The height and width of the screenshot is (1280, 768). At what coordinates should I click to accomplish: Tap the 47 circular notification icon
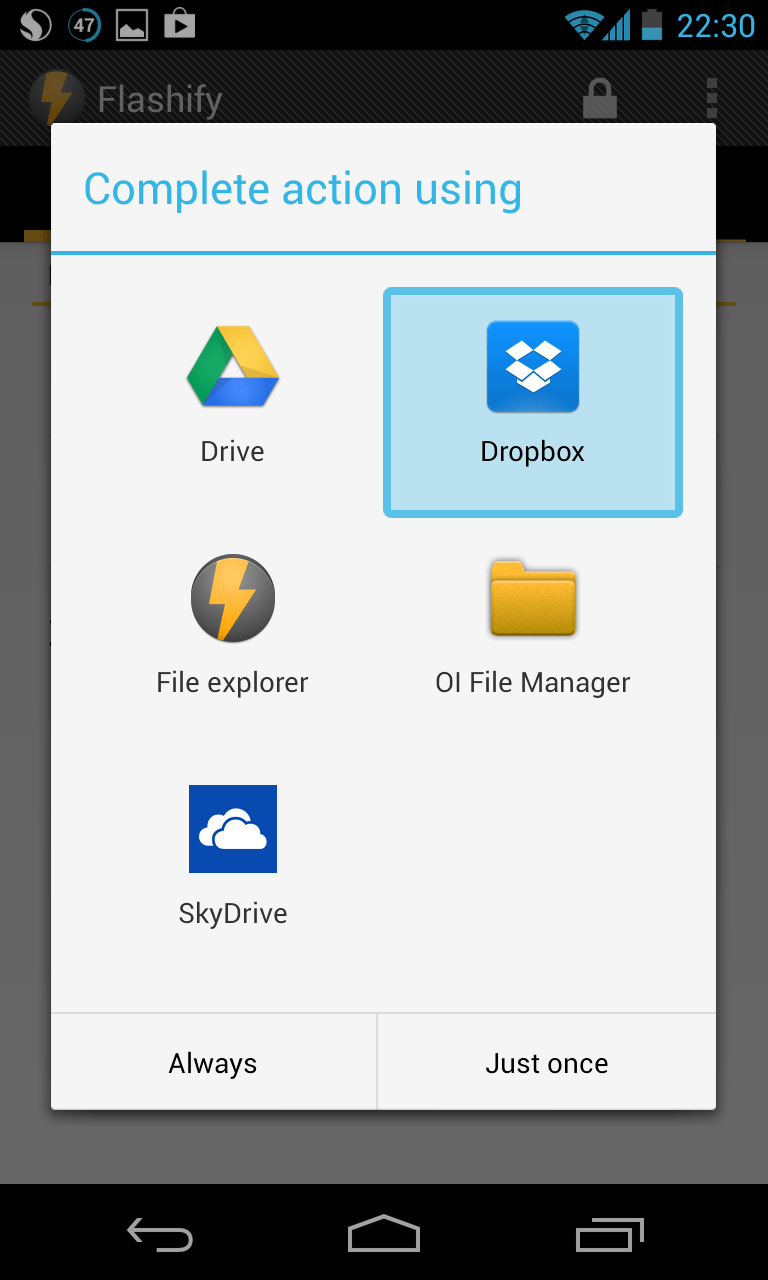click(x=85, y=24)
